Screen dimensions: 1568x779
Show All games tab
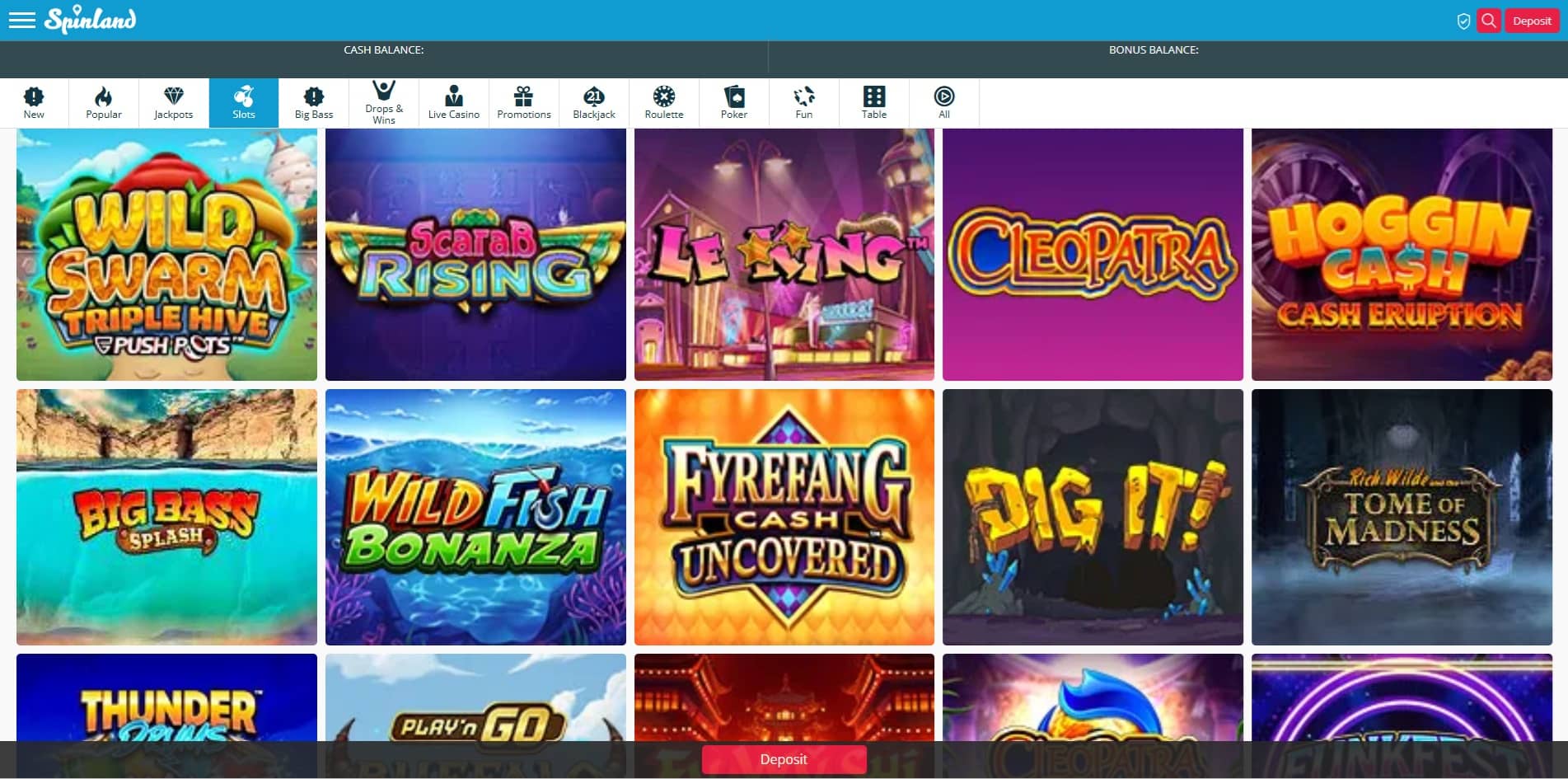(943, 103)
